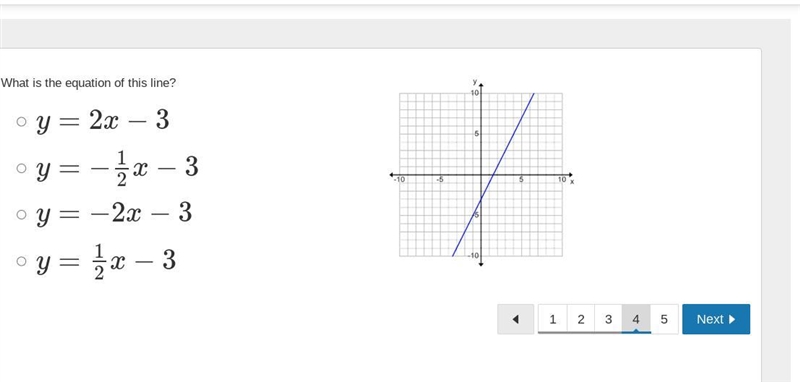800x382 pixels.
Task: Select the current question 4 page tab
Action: click(636, 319)
